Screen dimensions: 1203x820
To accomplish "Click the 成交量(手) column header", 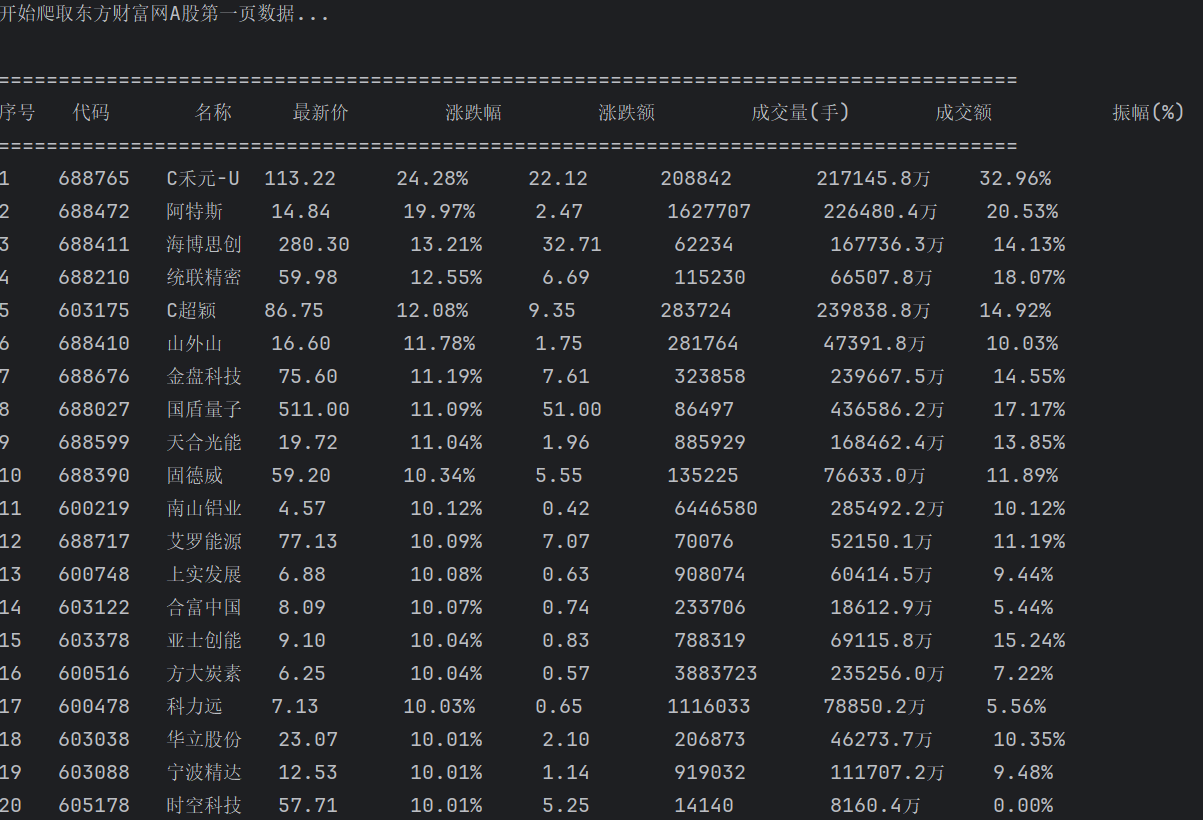I will point(800,113).
